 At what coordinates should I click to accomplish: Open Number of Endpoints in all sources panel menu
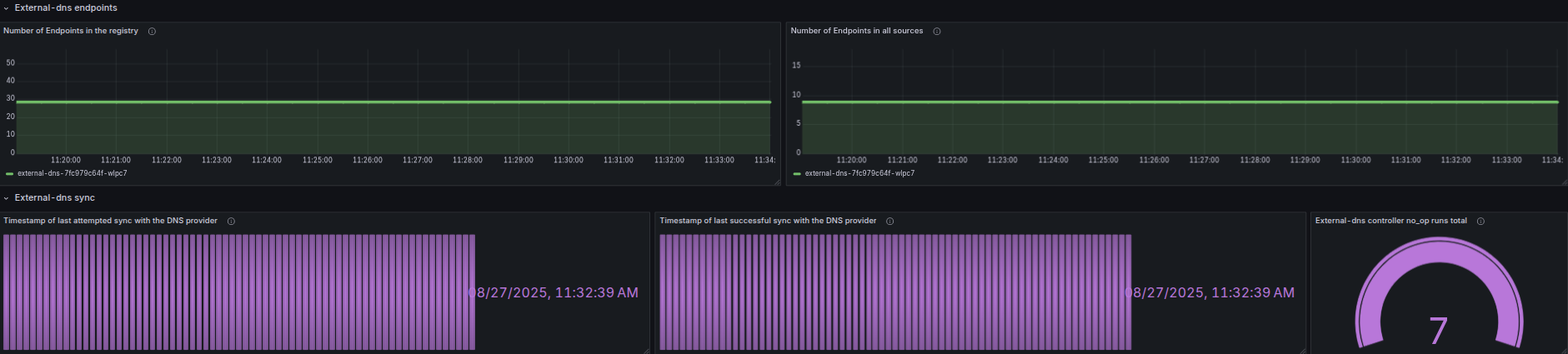(857, 31)
